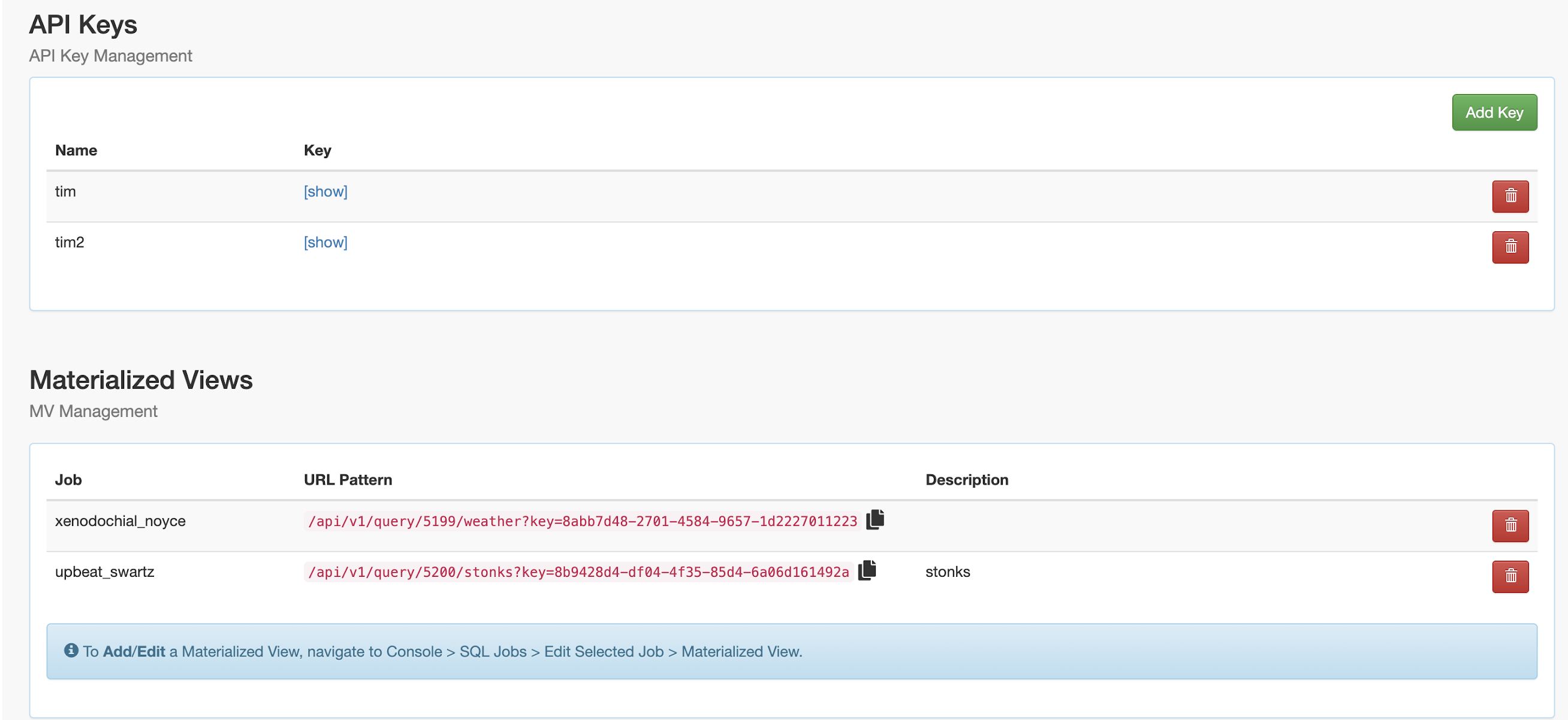The height and width of the screenshot is (720, 1568).
Task: Delete the xenodochial_noyce materialized view
Action: (x=1510, y=525)
